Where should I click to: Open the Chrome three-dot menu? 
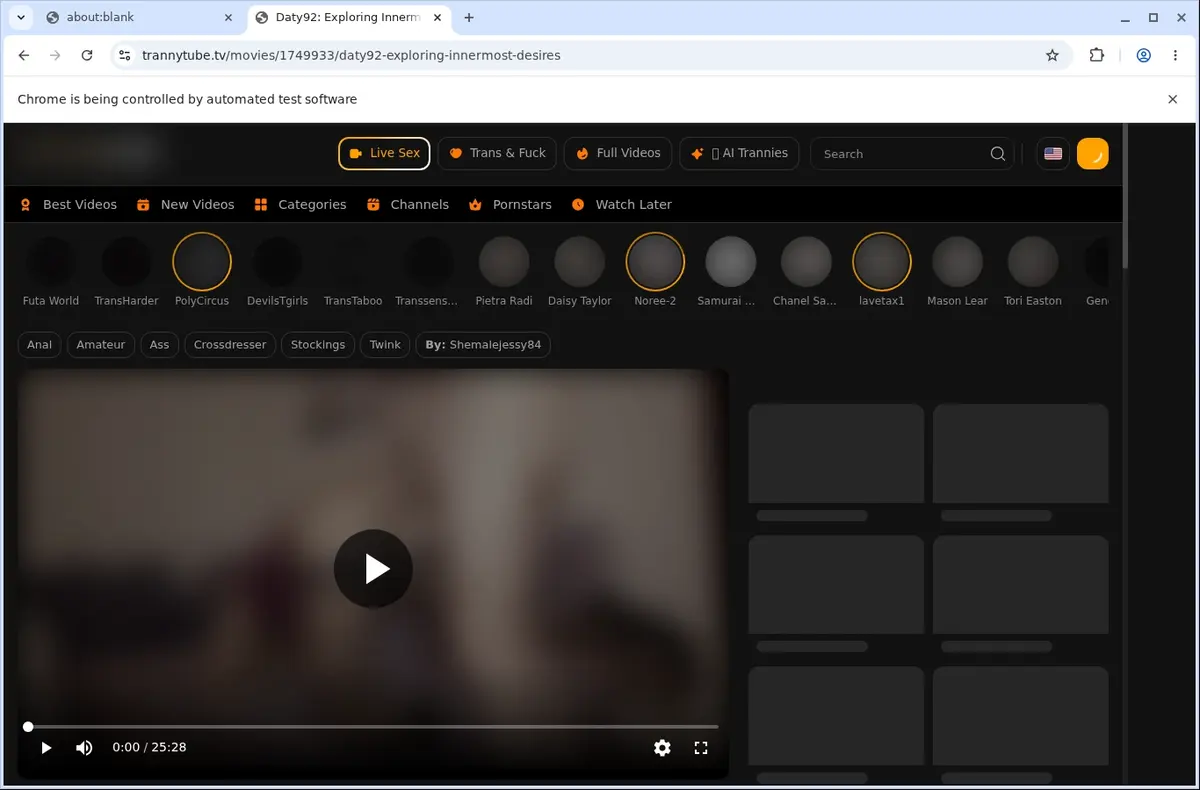point(1175,56)
